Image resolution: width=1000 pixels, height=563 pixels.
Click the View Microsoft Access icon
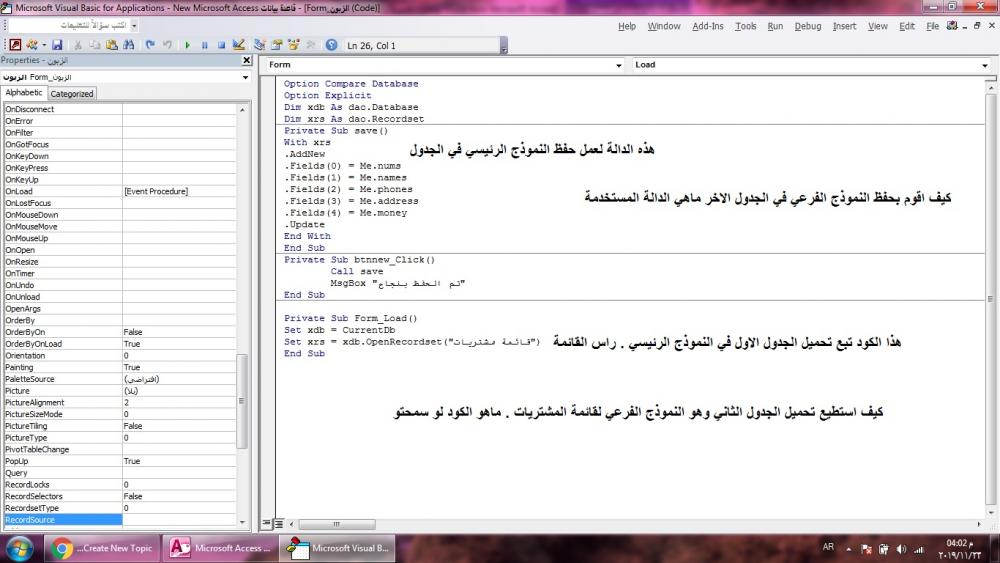pos(15,45)
